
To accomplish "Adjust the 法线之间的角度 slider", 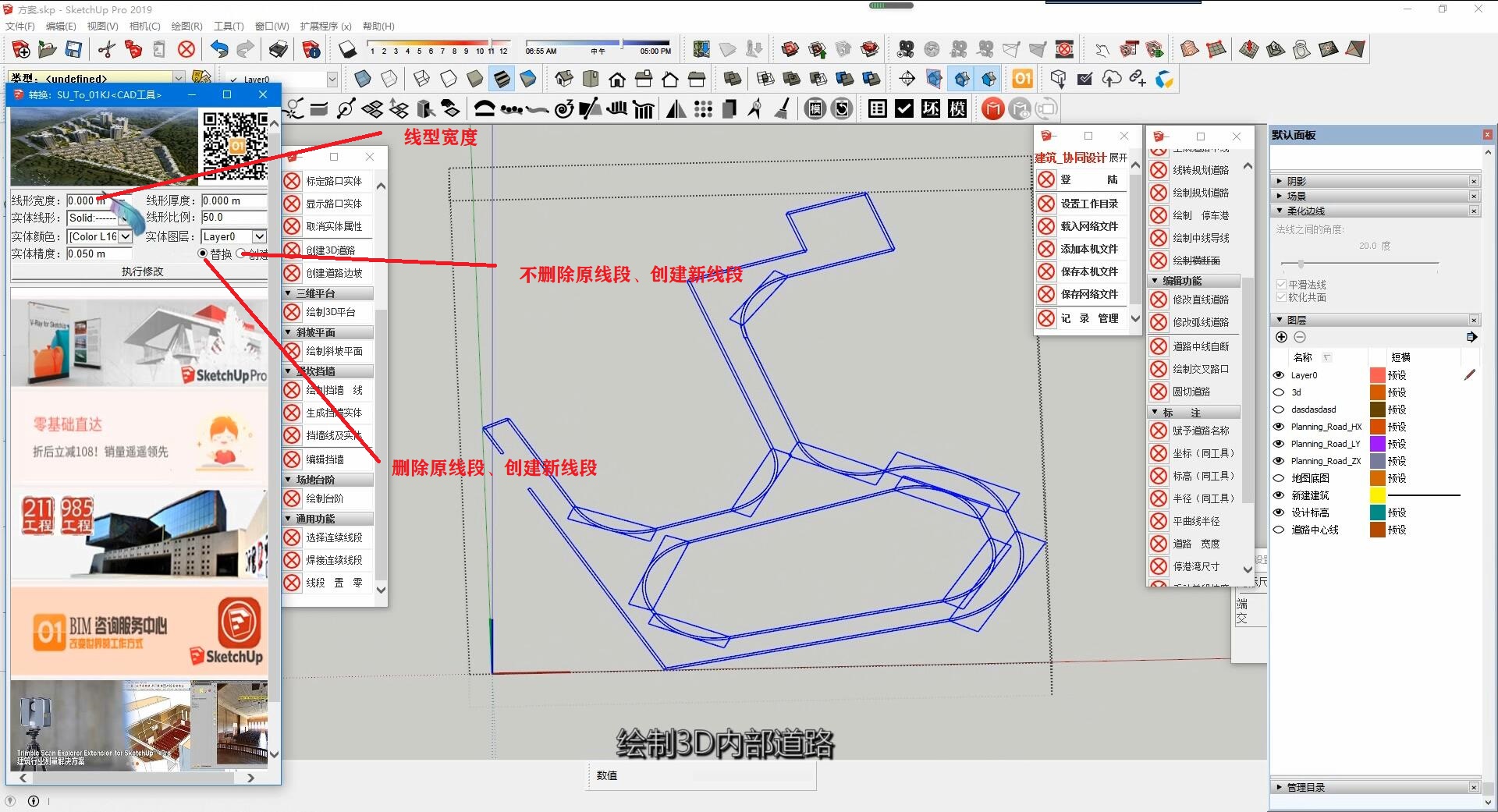I will point(1301,264).
